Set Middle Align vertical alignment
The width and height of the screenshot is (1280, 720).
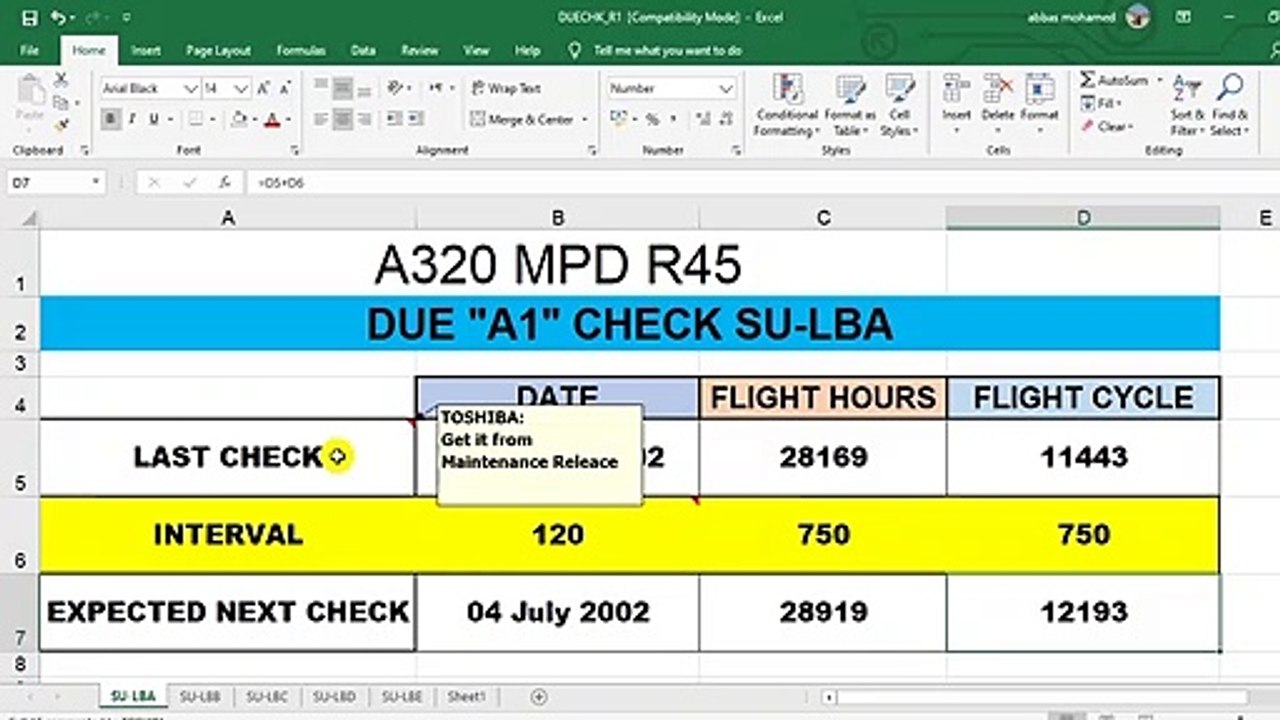point(343,88)
